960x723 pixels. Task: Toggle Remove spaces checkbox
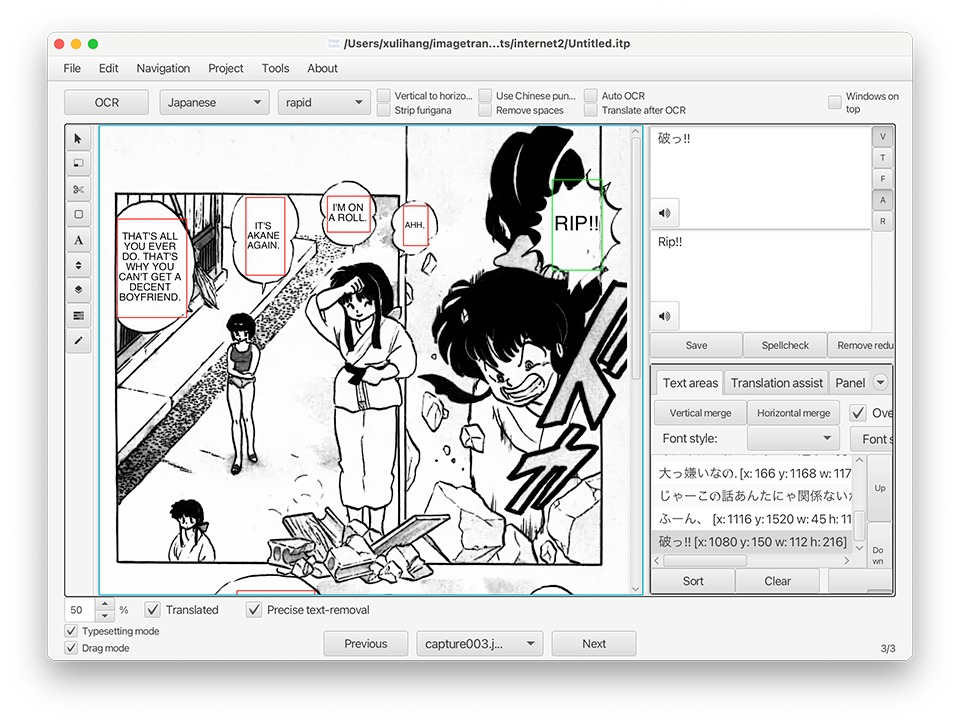coord(486,110)
